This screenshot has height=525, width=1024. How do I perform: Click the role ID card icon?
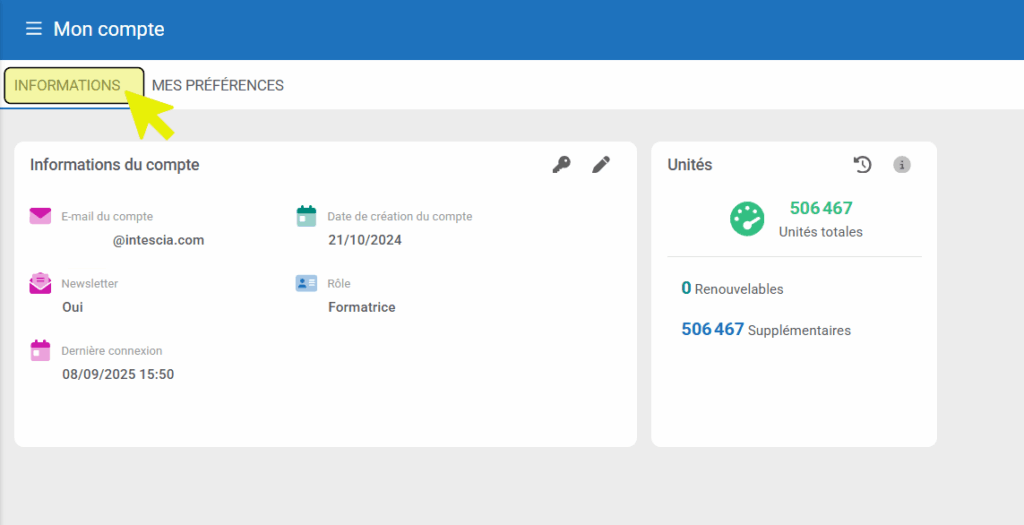coord(306,283)
